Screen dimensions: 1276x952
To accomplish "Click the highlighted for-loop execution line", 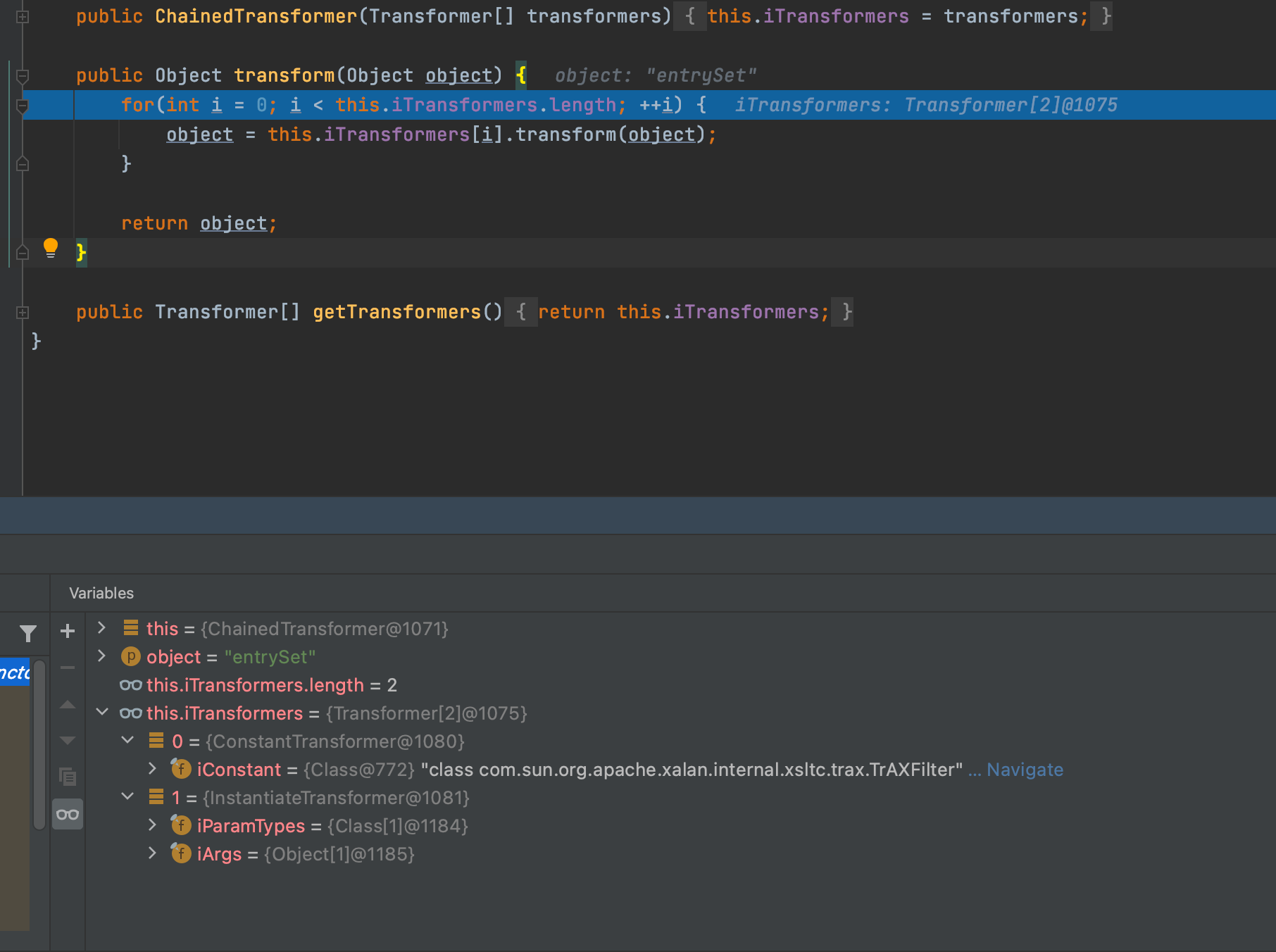I will point(649,105).
